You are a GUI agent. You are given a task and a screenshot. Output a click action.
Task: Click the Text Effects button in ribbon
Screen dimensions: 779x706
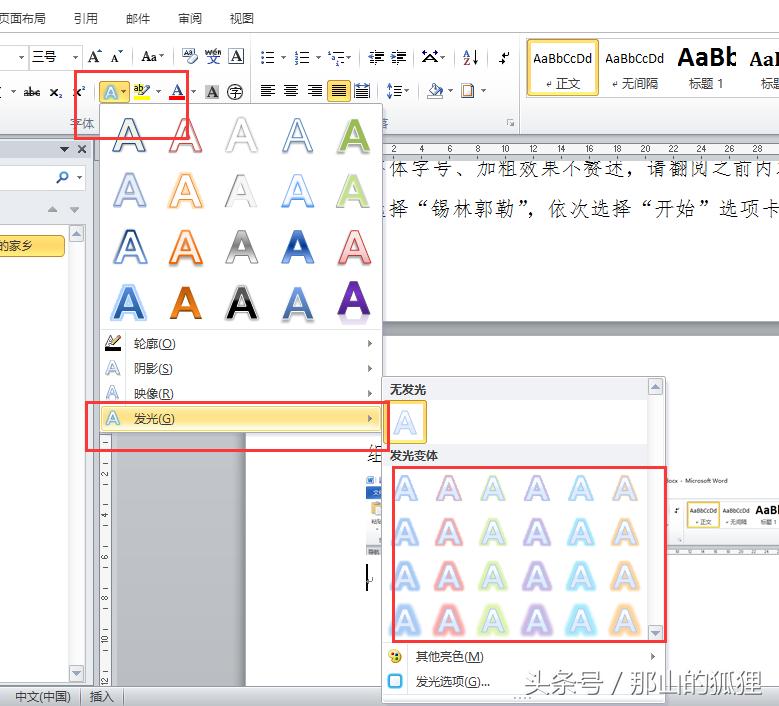point(110,92)
